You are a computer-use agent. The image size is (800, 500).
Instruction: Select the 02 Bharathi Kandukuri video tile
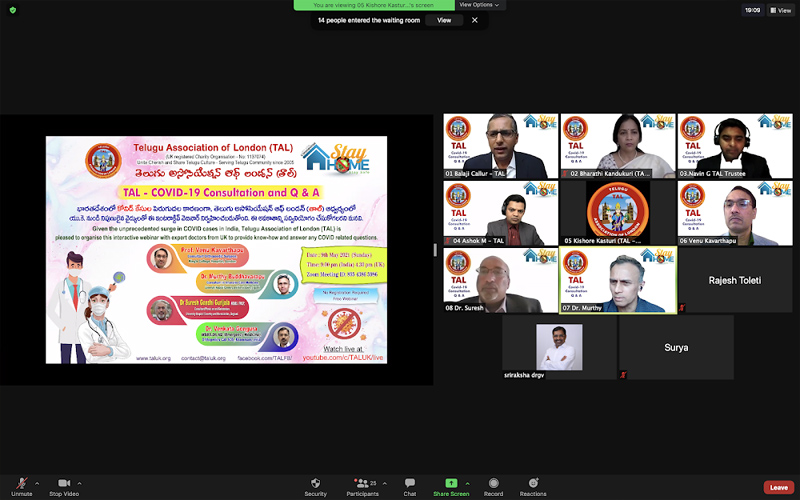[618, 146]
